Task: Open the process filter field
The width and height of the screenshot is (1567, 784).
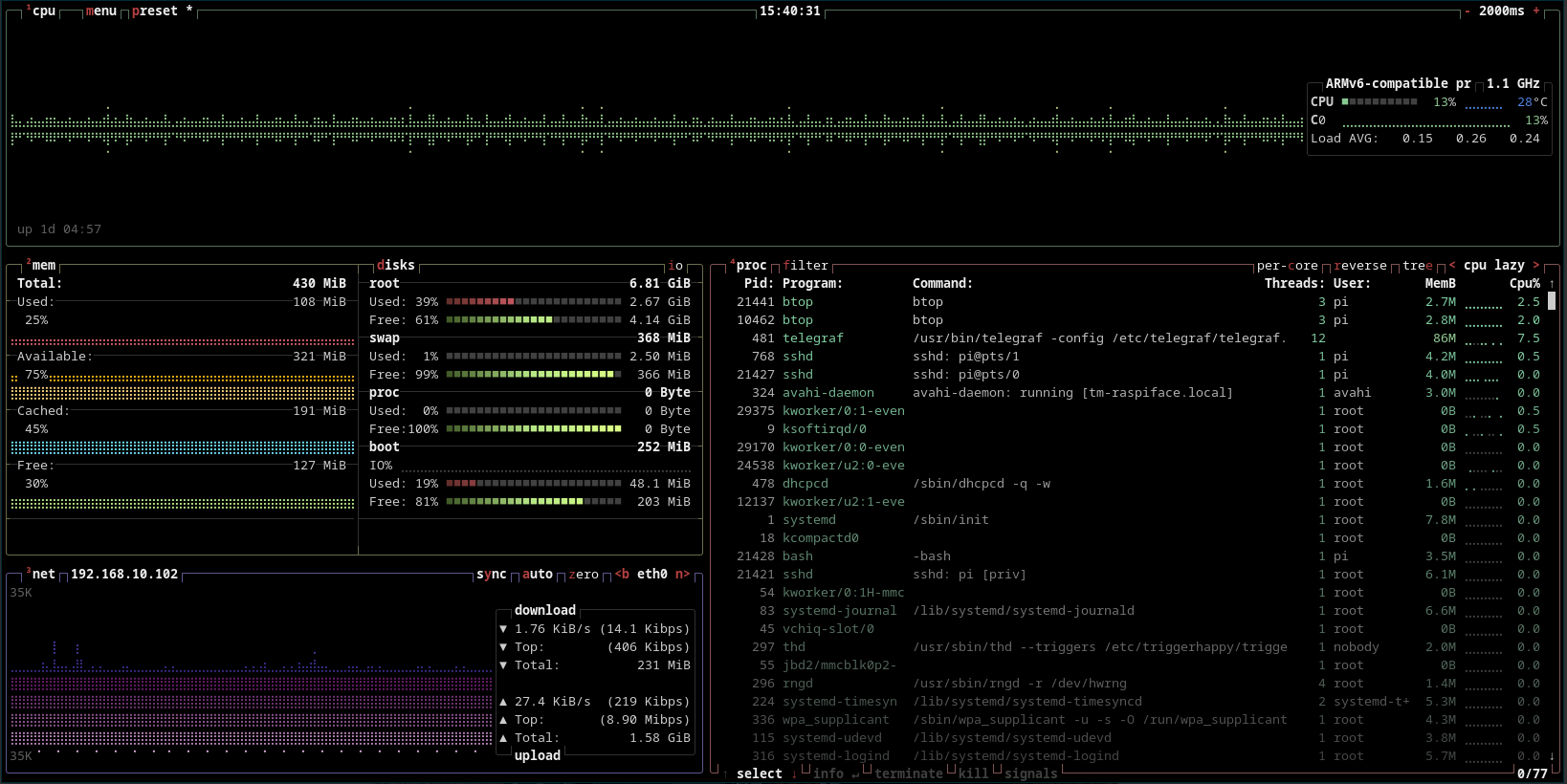Action: (x=806, y=266)
